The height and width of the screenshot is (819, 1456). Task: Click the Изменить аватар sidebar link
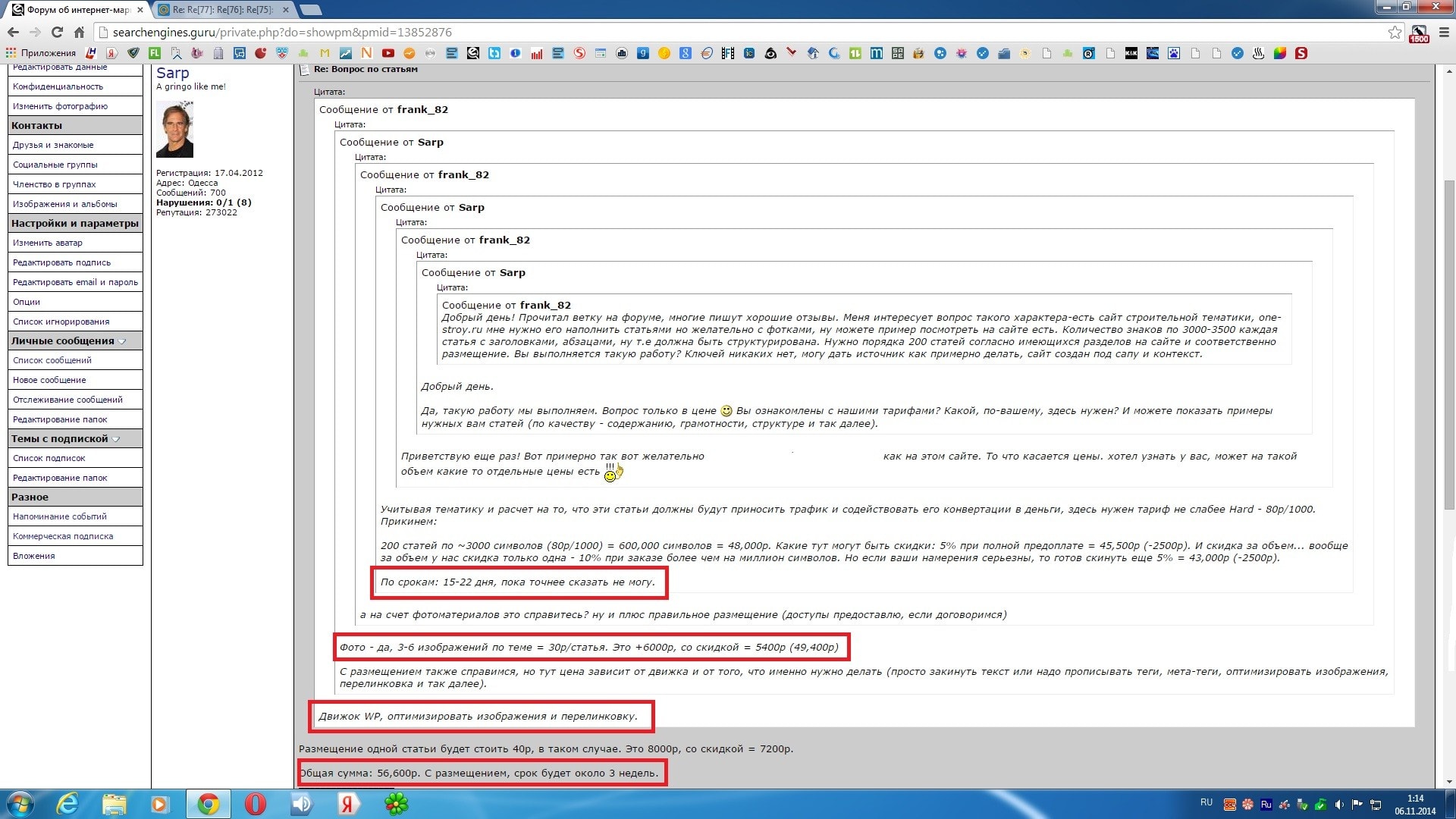(x=48, y=243)
